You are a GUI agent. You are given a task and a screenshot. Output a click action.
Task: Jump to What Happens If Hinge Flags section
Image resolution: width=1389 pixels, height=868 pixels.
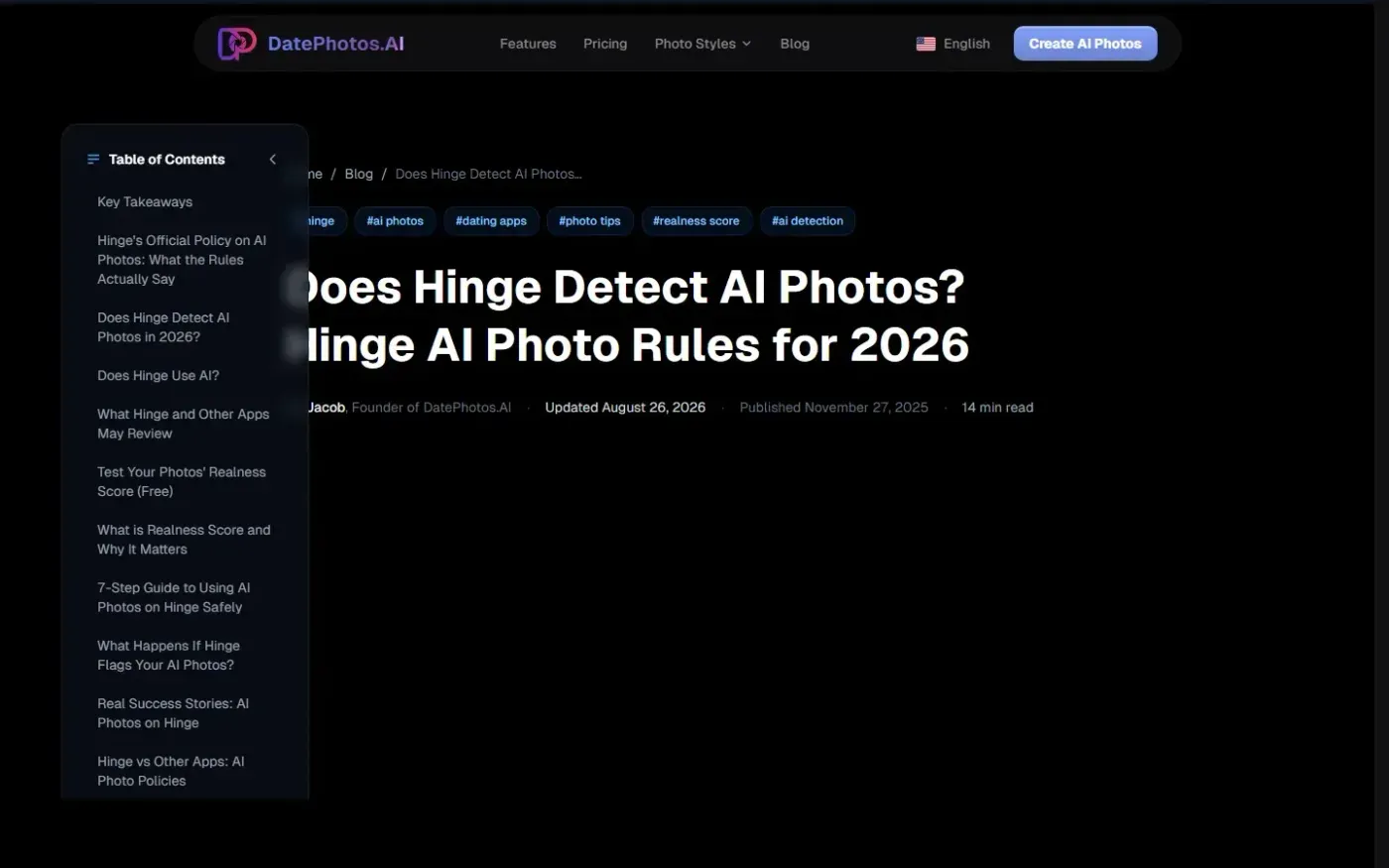click(x=169, y=656)
